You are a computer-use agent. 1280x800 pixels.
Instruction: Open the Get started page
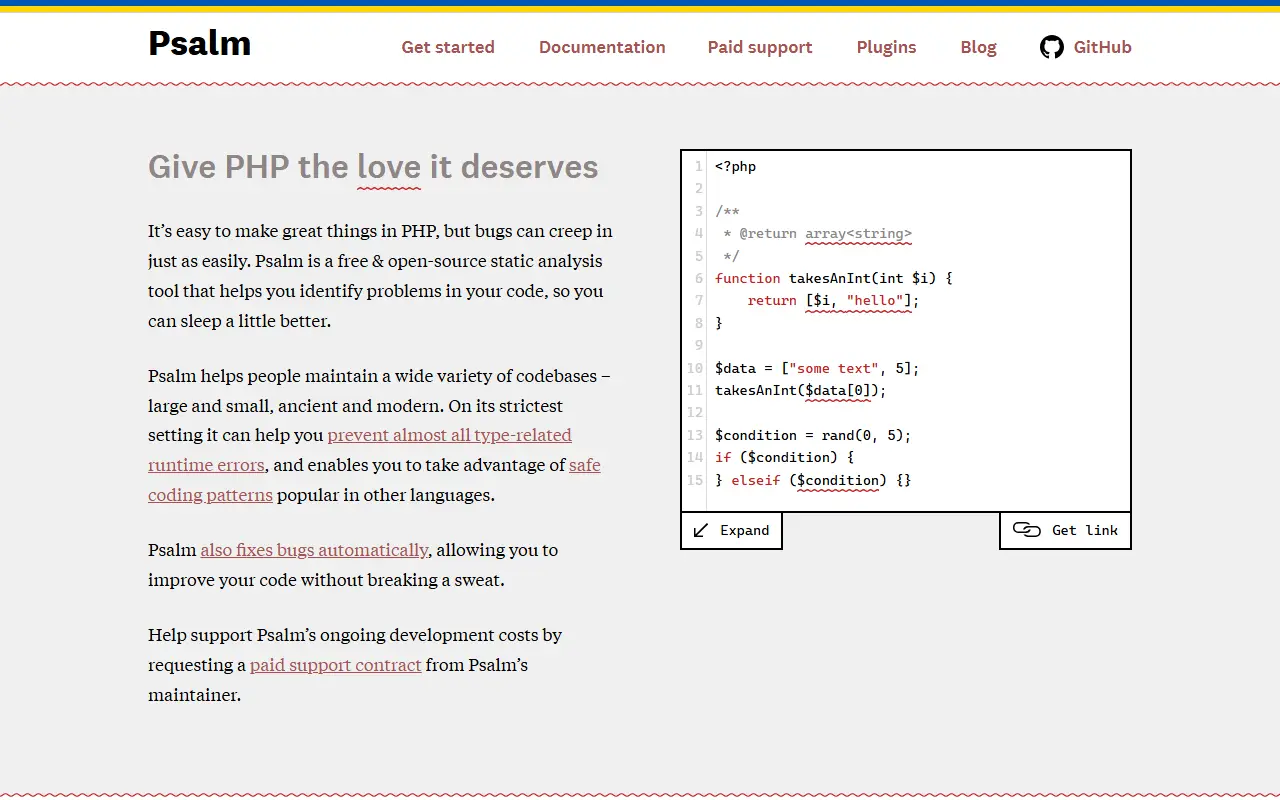point(448,47)
